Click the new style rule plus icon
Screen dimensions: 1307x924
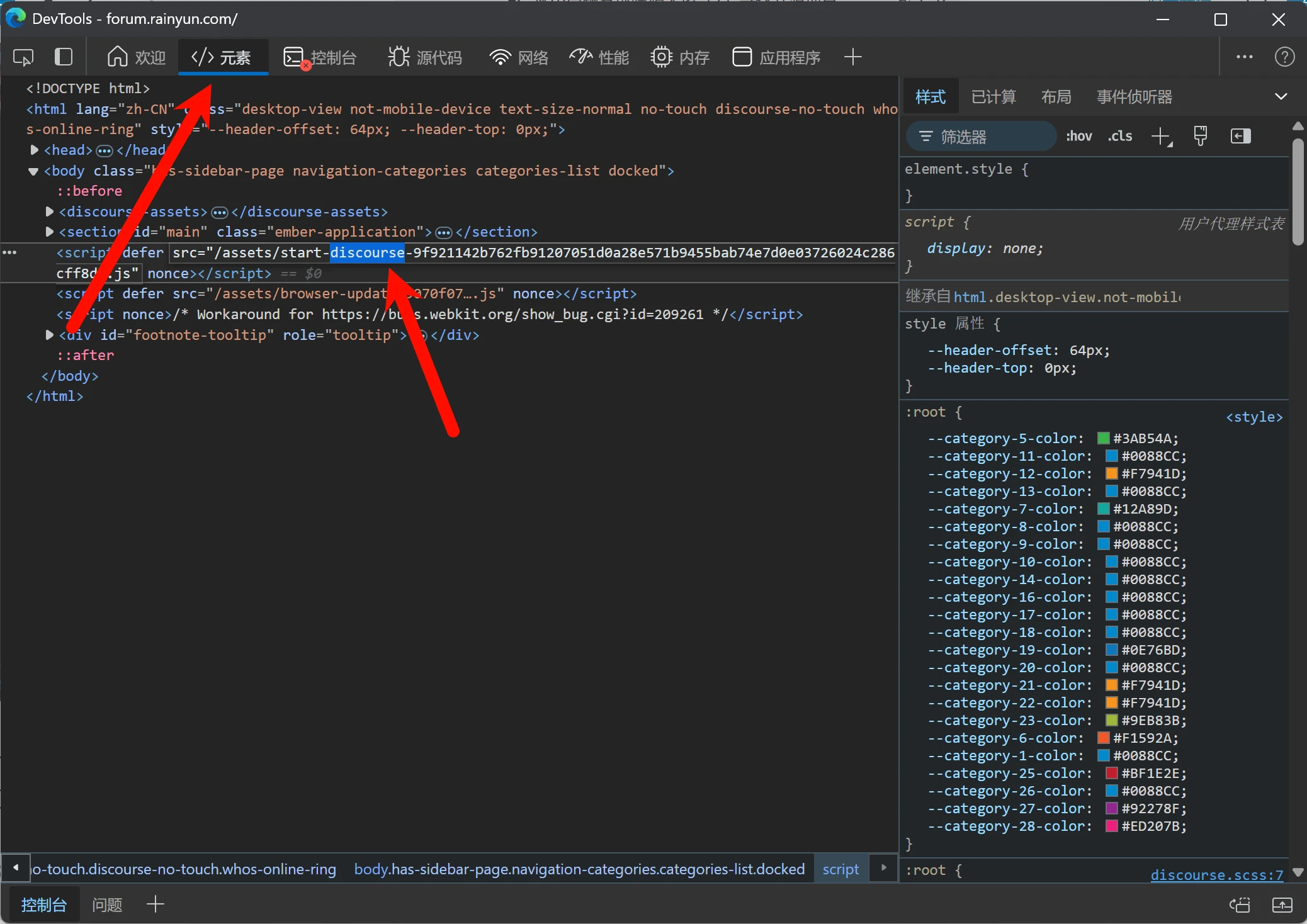tap(1160, 136)
